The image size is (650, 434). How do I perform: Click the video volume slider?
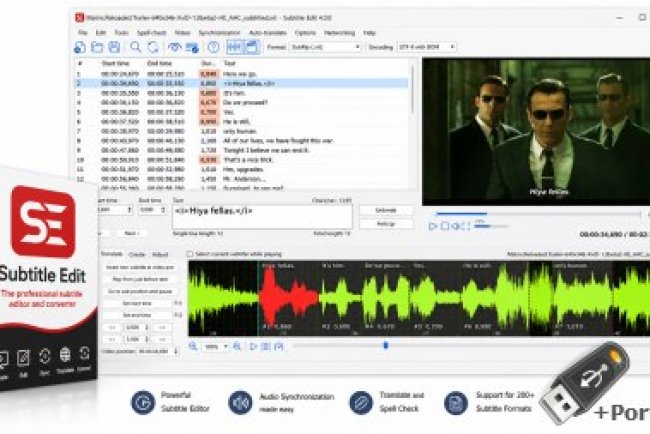491,226
